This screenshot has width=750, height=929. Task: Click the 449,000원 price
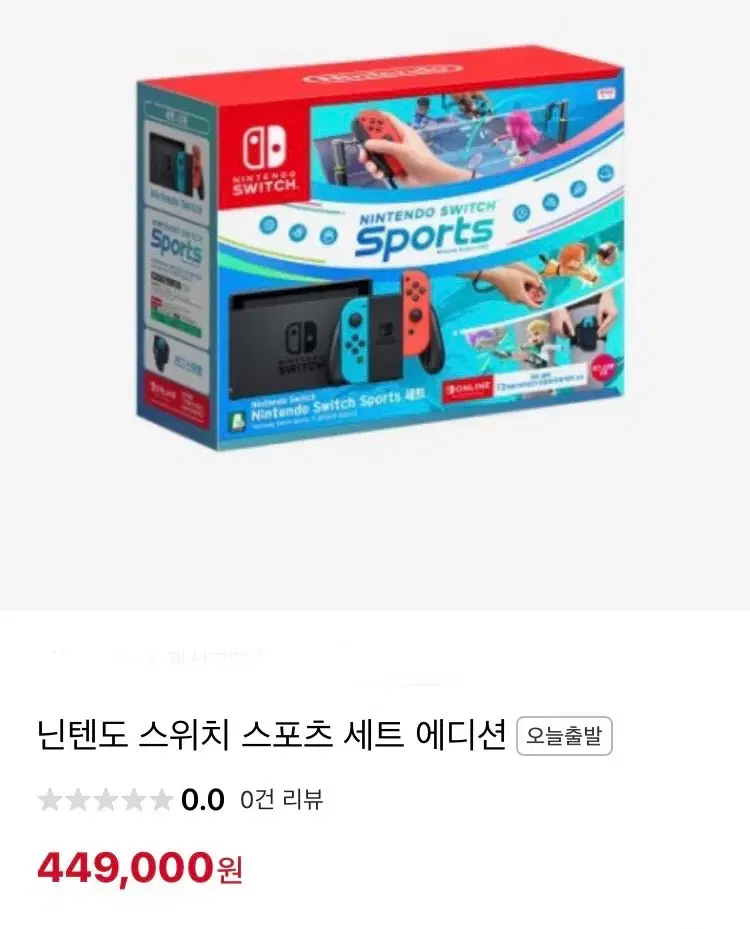click(140, 869)
